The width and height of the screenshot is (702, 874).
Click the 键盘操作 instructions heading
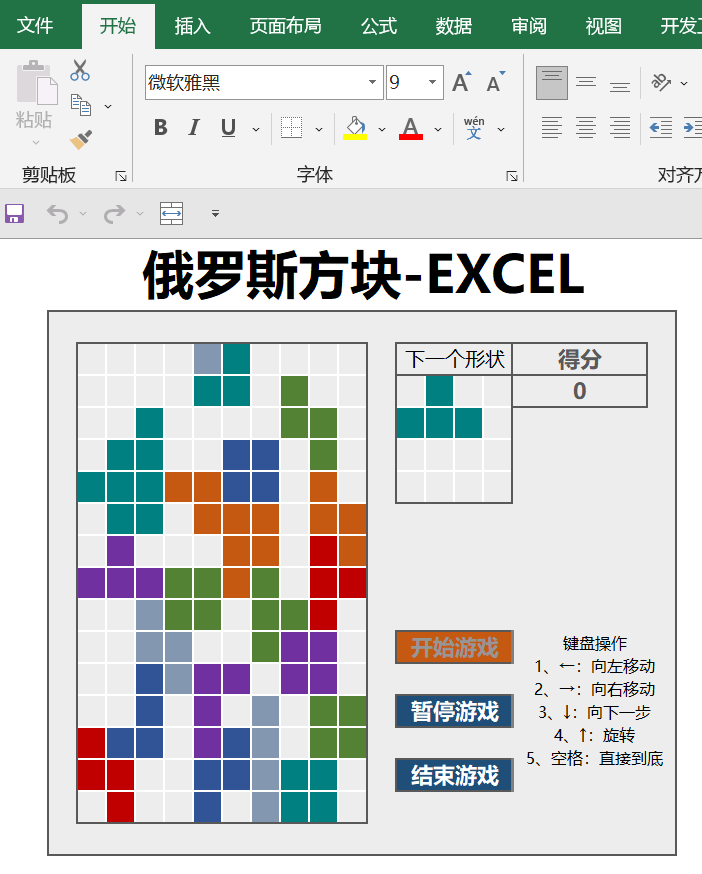595,643
